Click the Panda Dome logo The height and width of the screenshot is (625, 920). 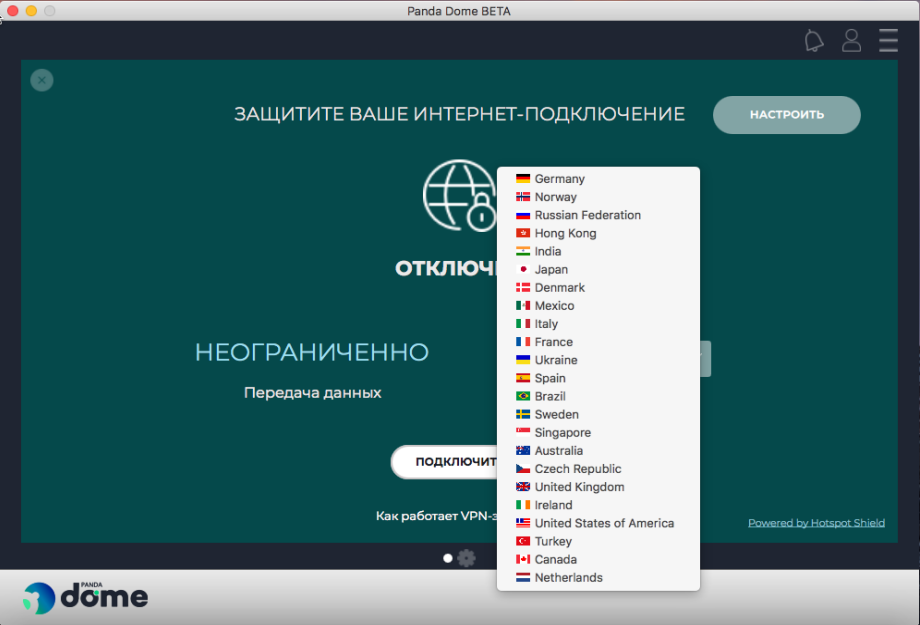tap(86, 598)
